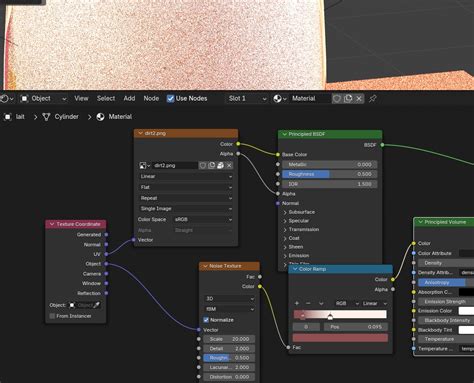Screen dimensions: 474x383
Task: Click Cylinder in the breadcrumb path
Action: (67, 117)
